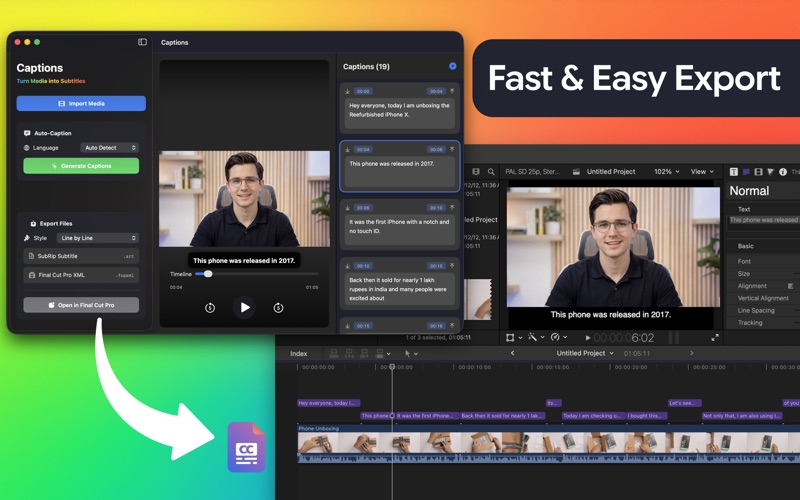Click the Index tab in timeline
This screenshot has height=500, width=800.
tap(298, 354)
